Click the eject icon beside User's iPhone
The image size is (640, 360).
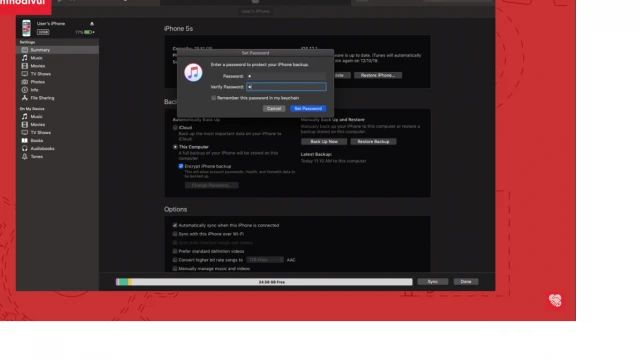(x=92, y=24)
